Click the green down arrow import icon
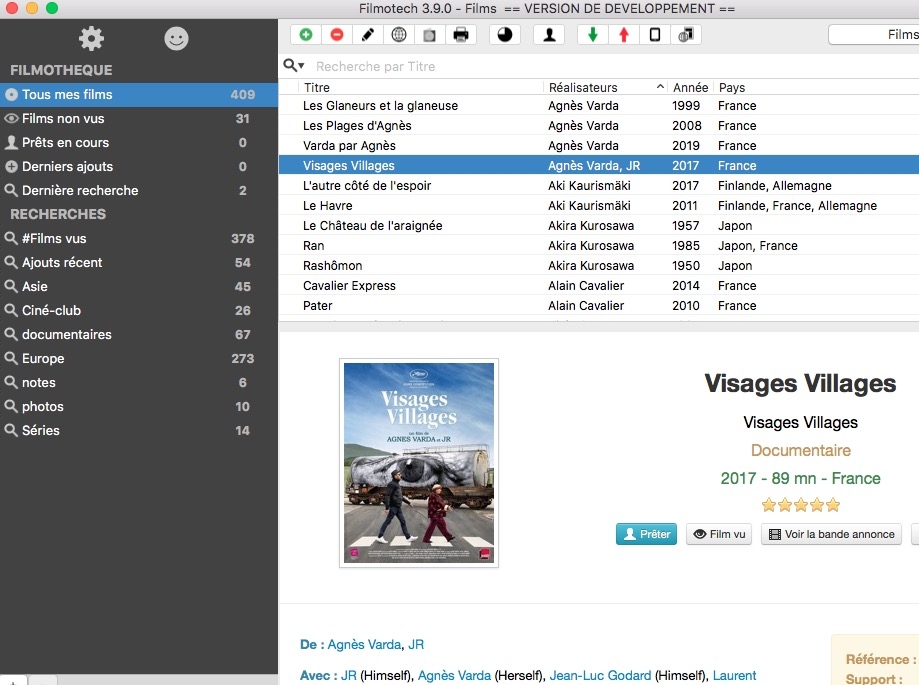Viewport: 919px width, 685px height. point(593,35)
